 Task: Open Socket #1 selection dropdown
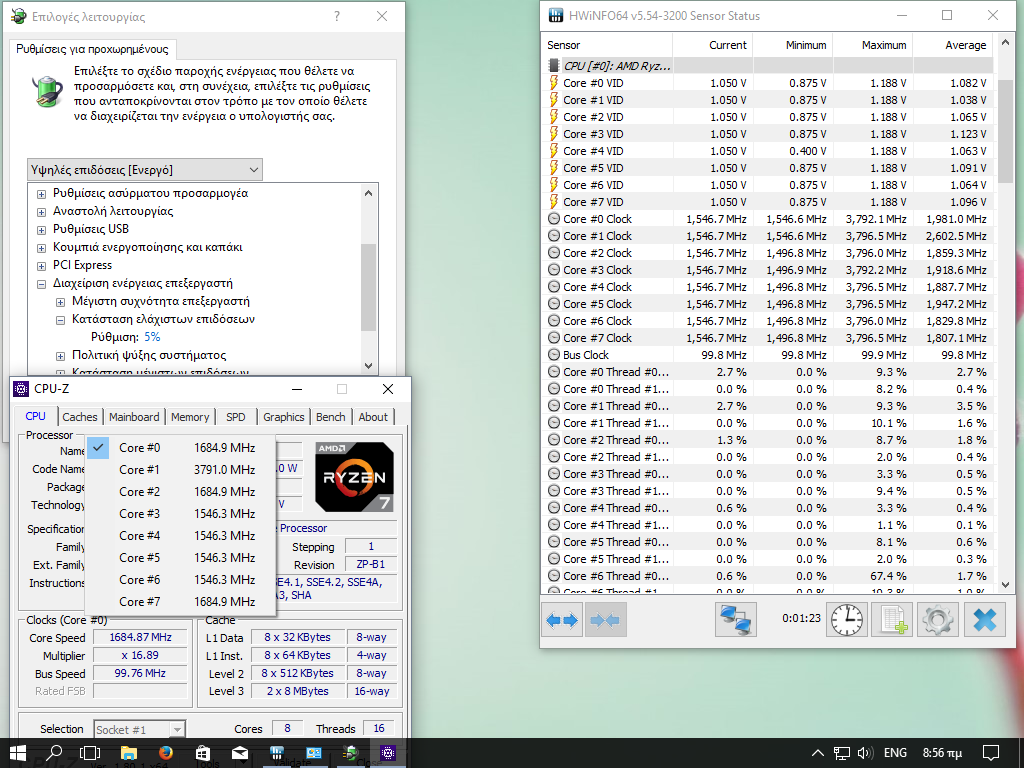140,729
